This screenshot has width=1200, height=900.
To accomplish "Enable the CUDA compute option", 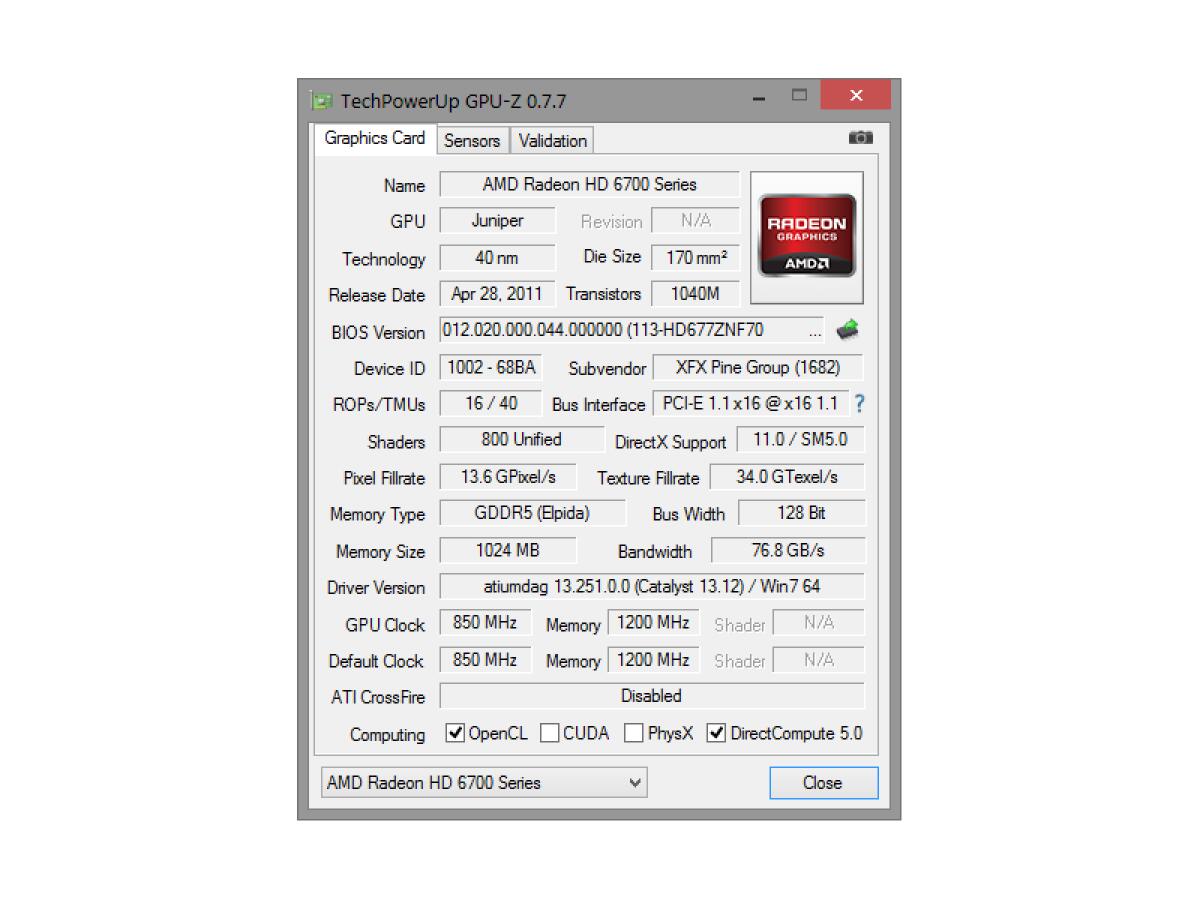I will pyautogui.click(x=548, y=733).
